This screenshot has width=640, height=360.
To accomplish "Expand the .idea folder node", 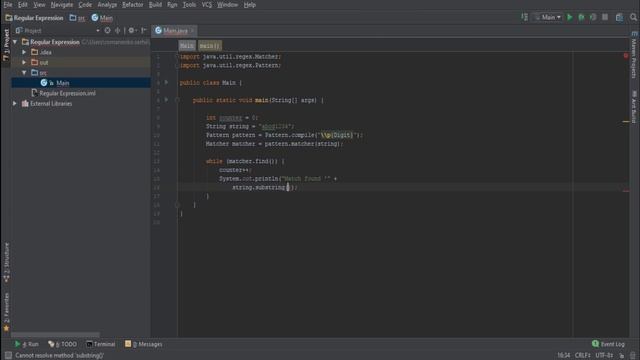I will pos(24,52).
